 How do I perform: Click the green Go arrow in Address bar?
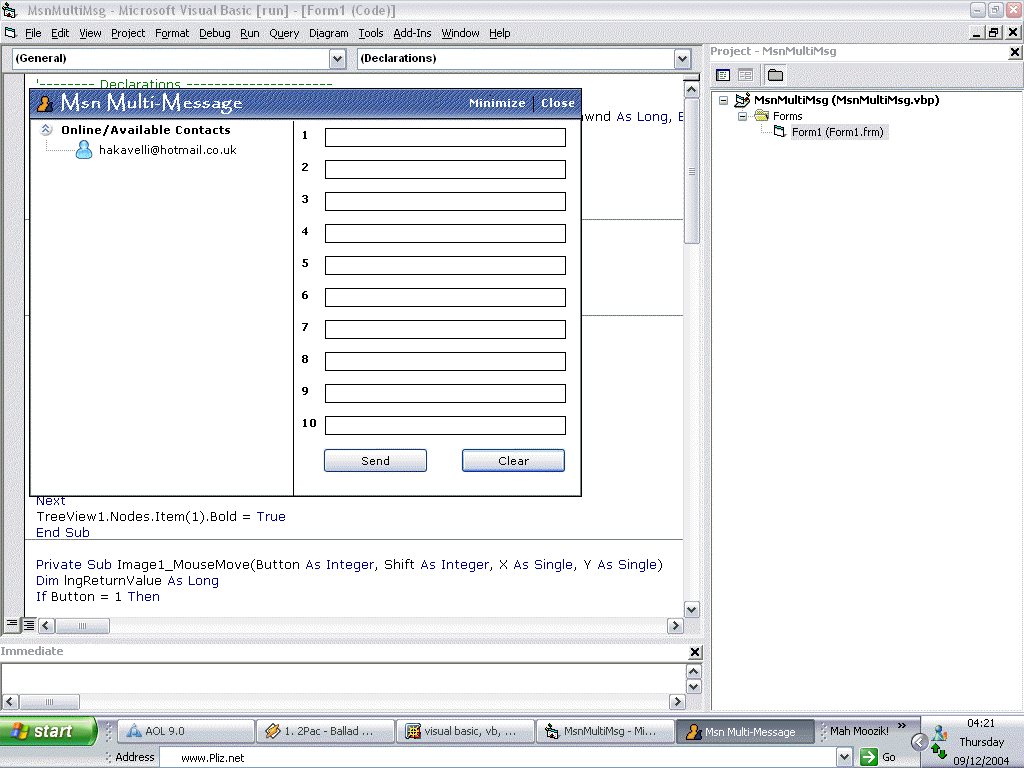point(869,757)
